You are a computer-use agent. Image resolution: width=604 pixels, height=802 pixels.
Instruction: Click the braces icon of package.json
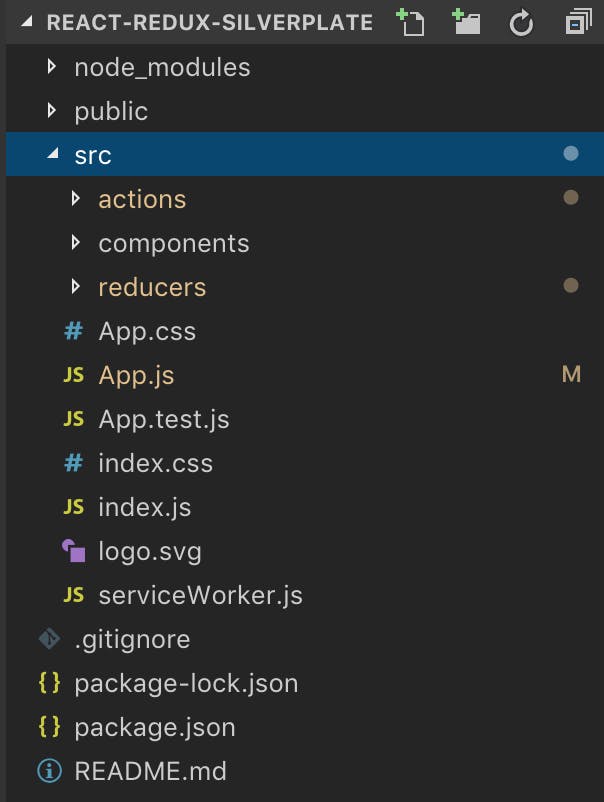click(x=51, y=727)
